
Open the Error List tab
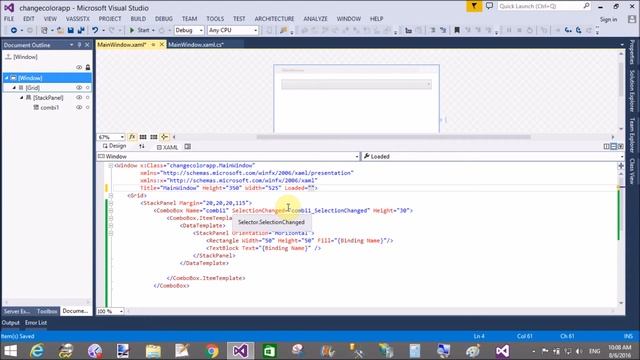tap(36, 322)
